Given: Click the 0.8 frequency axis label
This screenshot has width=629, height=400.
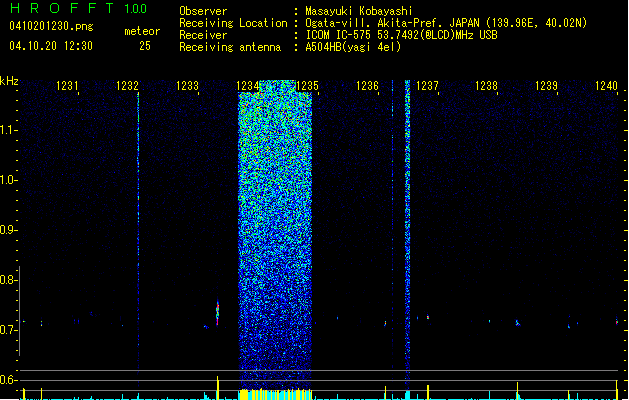Looking at the screenshot, I should (8, 280).
